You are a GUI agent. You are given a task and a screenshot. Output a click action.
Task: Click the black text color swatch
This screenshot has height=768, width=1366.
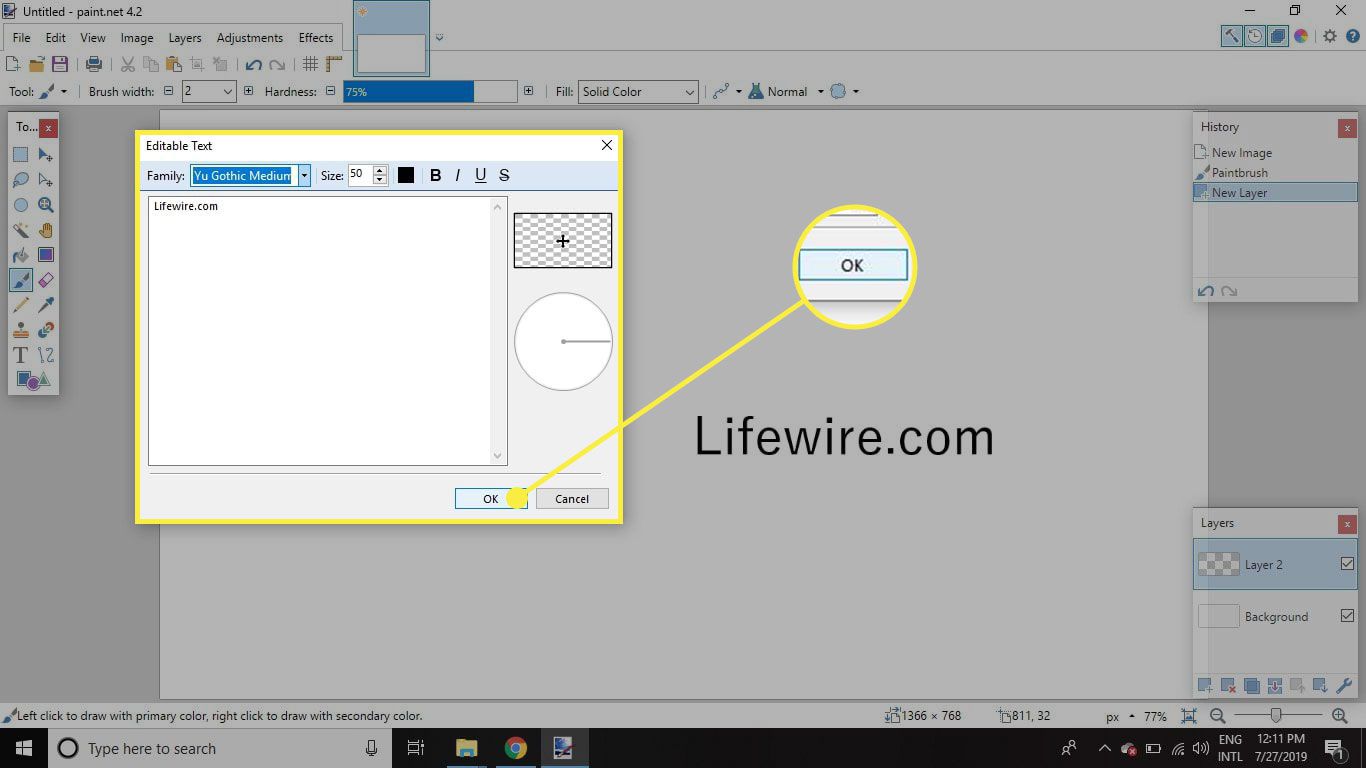[406, 175]
